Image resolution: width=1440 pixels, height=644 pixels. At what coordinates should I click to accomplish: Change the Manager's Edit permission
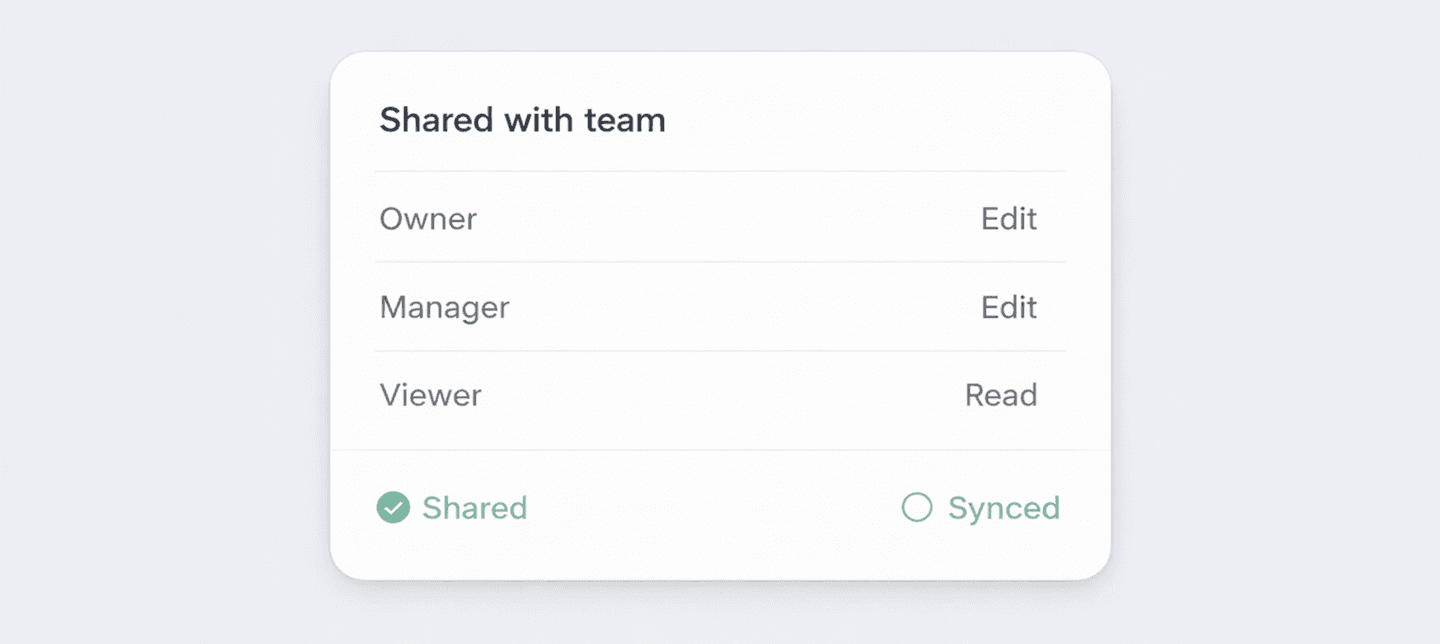coord(1008,307)
